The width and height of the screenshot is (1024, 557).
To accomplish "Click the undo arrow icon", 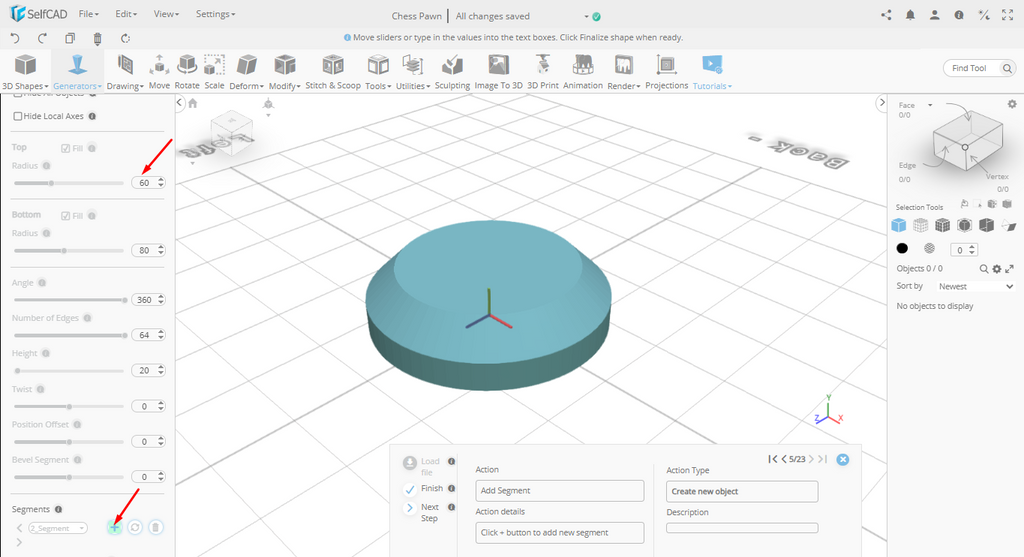I will pos(15,38).
